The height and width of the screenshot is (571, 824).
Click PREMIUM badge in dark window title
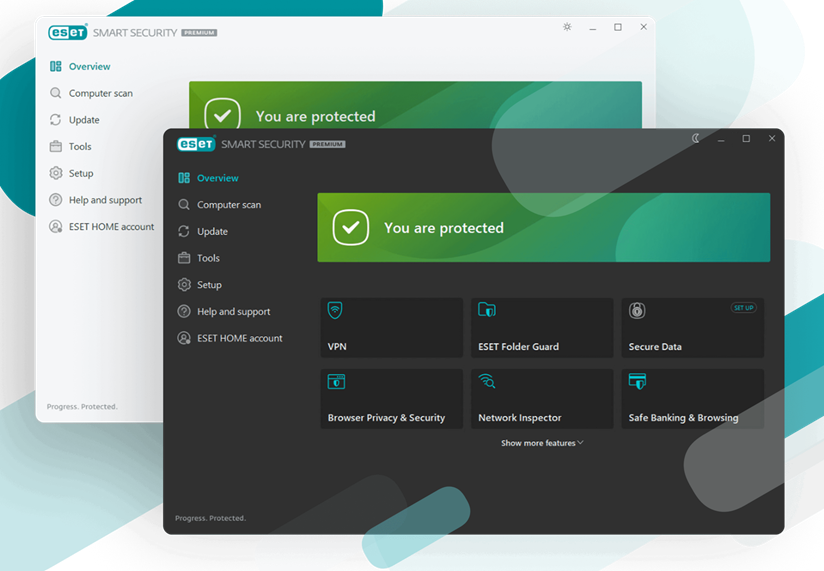pyautogui.click(x=327, y=144)
